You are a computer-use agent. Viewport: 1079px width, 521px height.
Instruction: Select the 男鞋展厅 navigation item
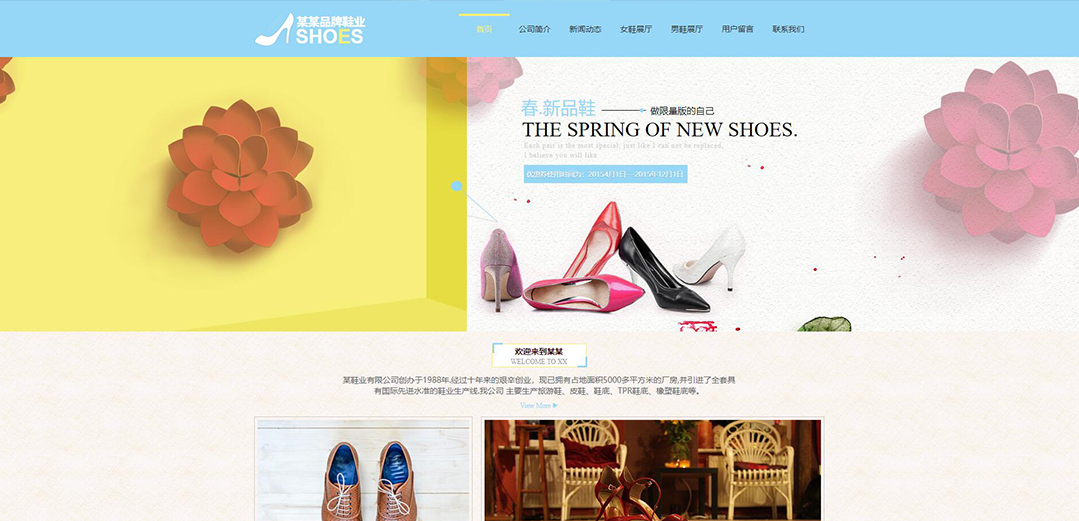pyautogui.click(x=687, y=30)
